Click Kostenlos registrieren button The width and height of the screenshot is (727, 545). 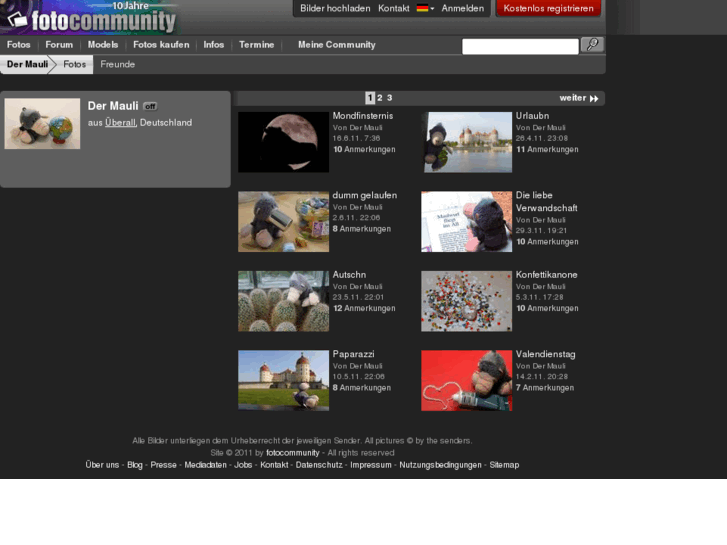(548, 8)
